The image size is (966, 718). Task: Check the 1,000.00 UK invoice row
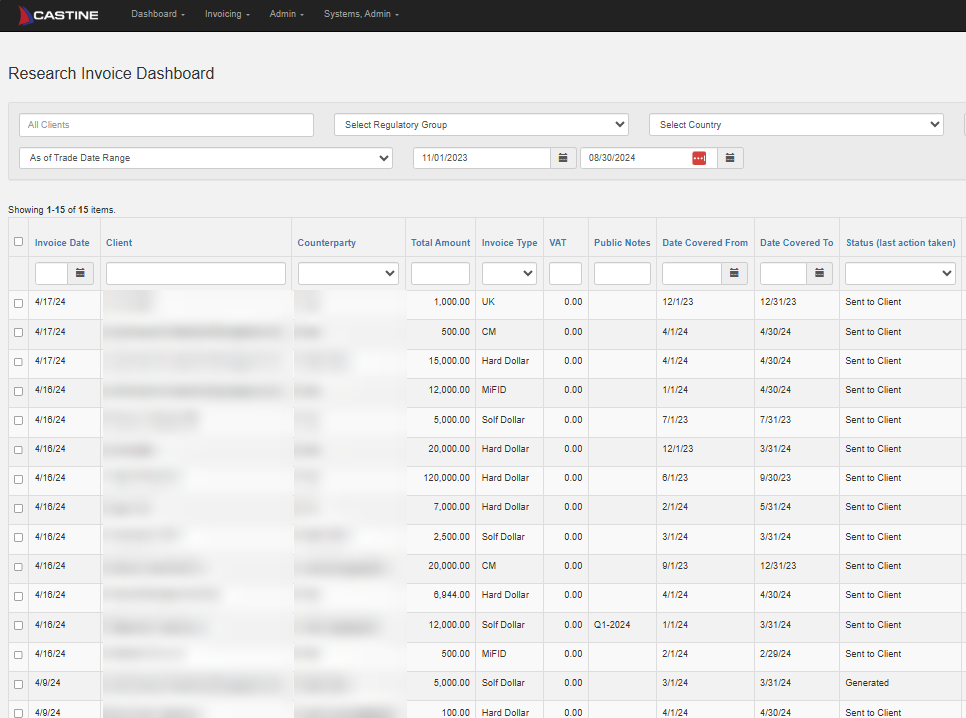pos(18,303)
